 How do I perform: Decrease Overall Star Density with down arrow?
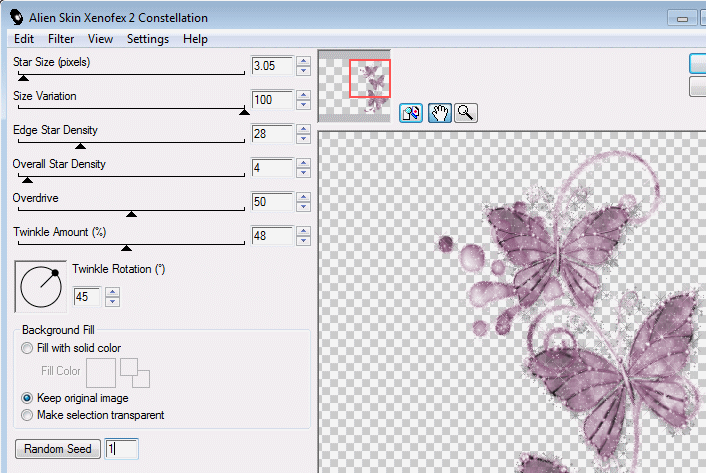pos(303,173)
